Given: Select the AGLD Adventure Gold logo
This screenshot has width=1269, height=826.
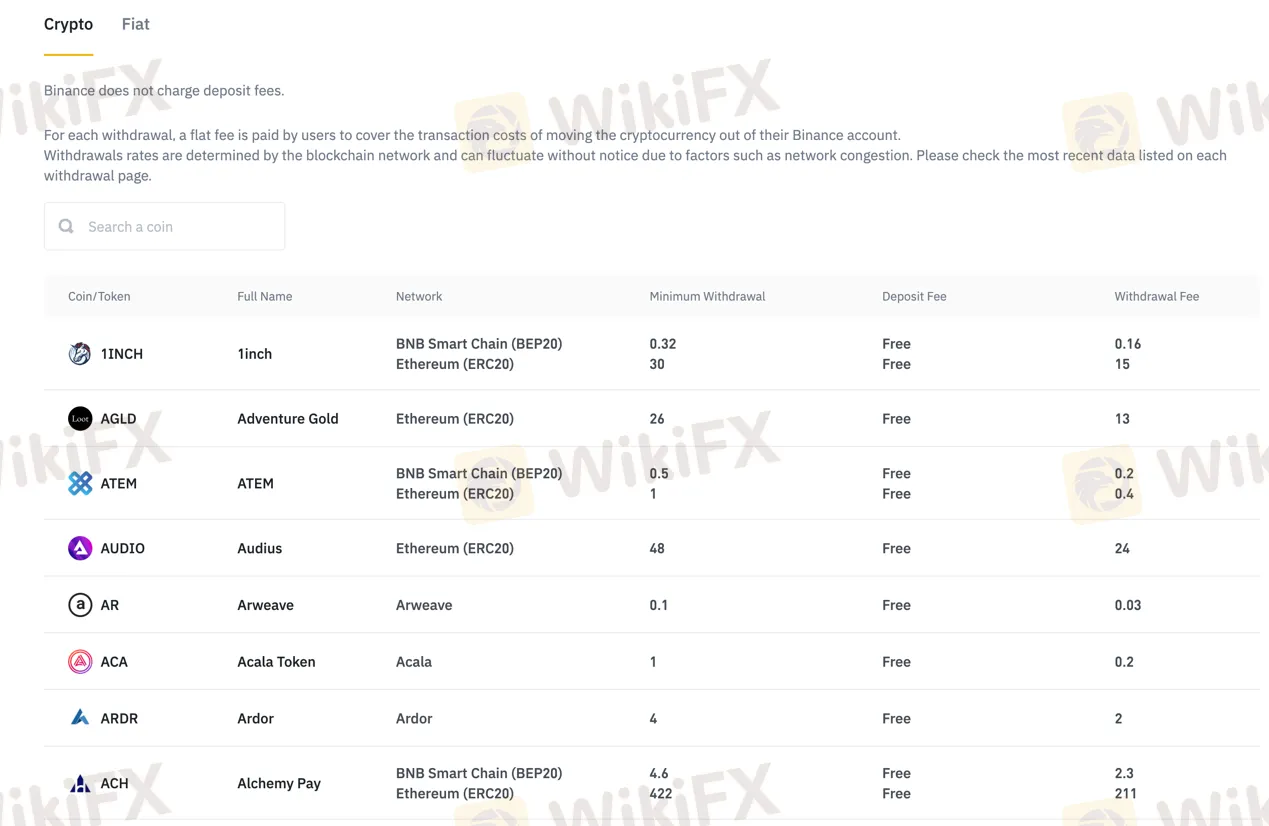Looking at the screenshot, I should click(79, 418).
